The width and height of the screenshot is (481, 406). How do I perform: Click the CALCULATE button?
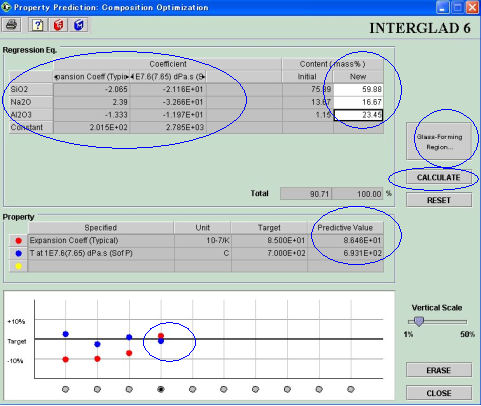point(439,177)
